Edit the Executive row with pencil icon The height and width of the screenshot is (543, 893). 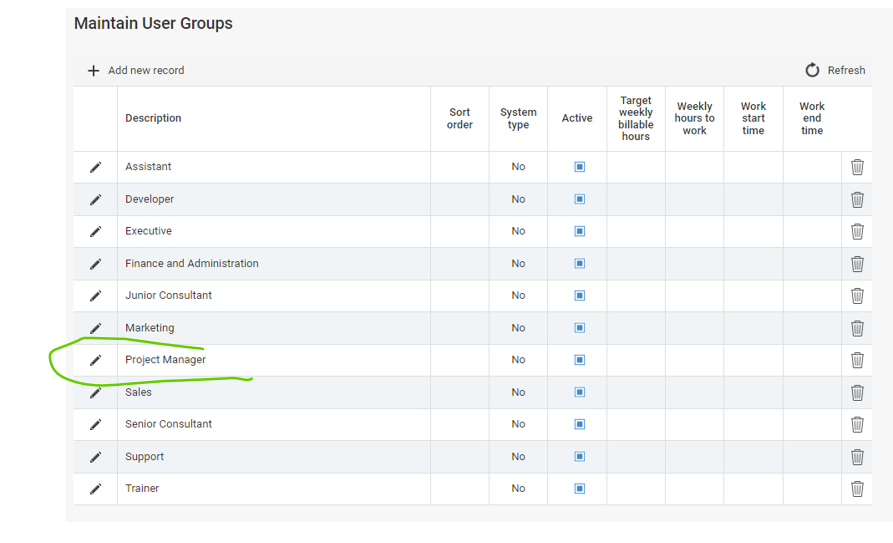pos(96,231)
